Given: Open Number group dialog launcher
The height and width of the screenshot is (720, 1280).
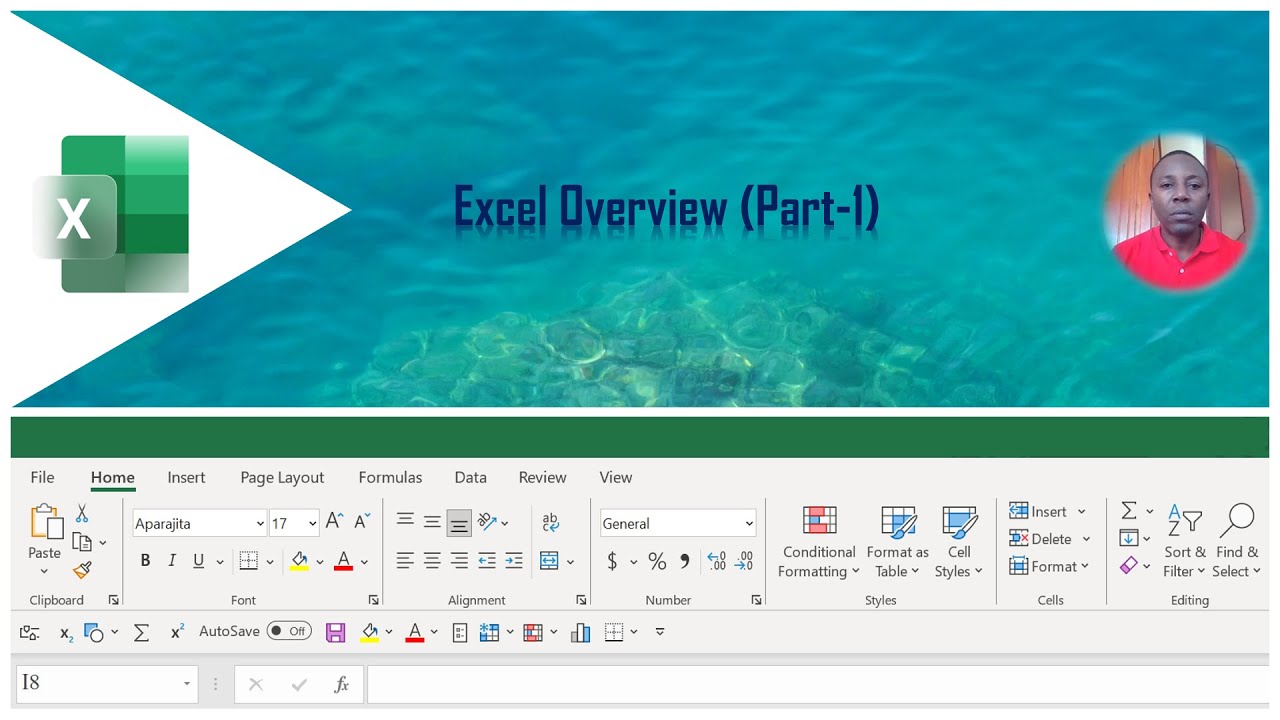Looking at the screenshot, I should (x=756, y=600).
